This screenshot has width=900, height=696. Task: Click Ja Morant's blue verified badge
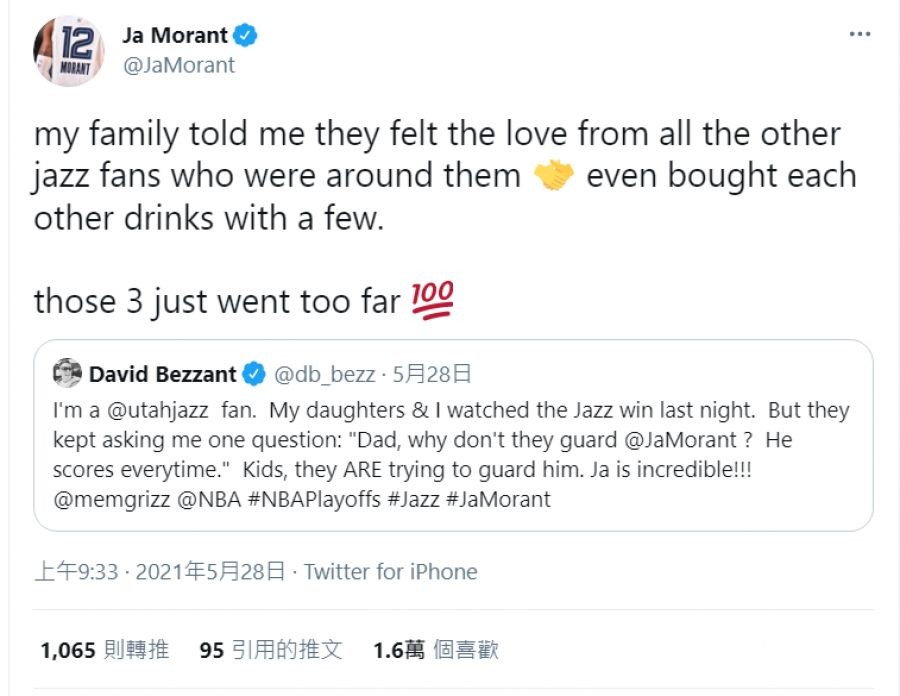[x=245, y=36]
